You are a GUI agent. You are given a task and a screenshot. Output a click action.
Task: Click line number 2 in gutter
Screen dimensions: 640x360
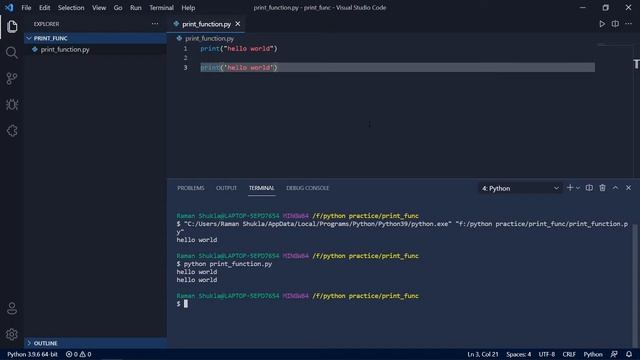185,58
